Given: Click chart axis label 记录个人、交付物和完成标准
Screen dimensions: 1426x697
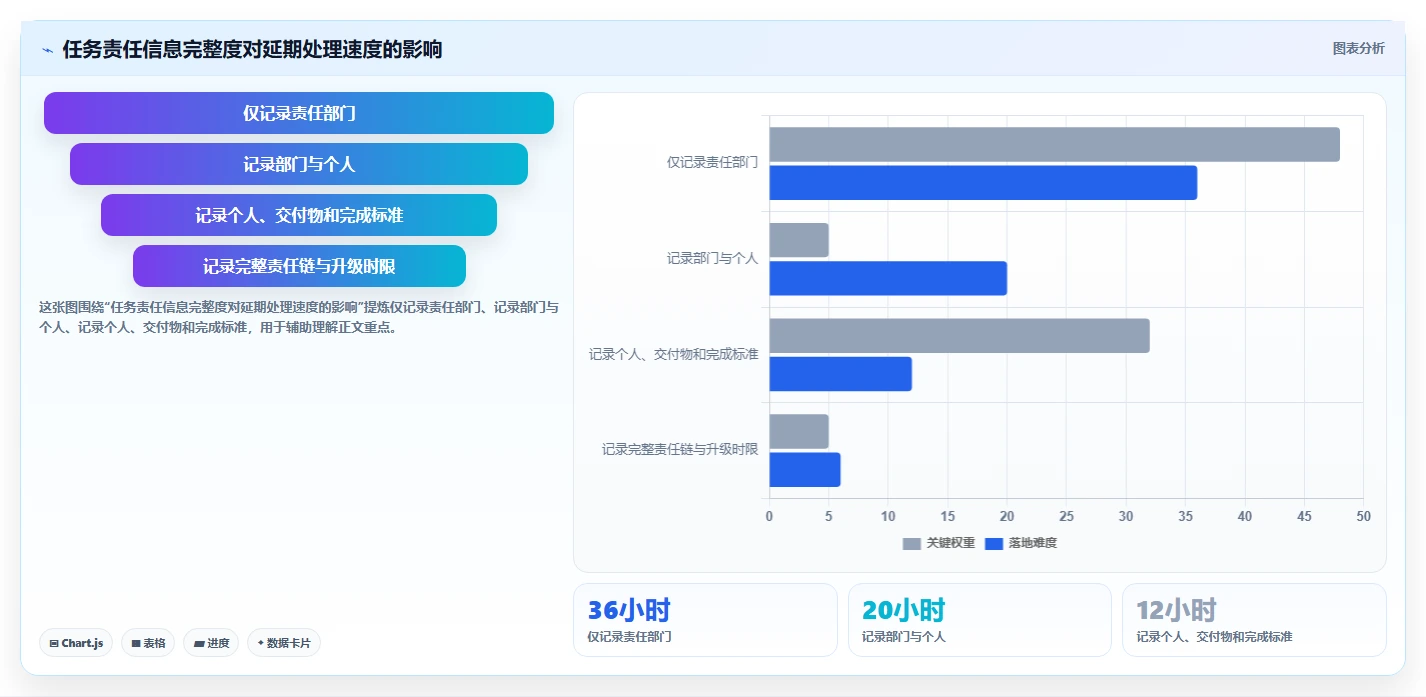Looking at the screenshot, I should pos(673,354).
